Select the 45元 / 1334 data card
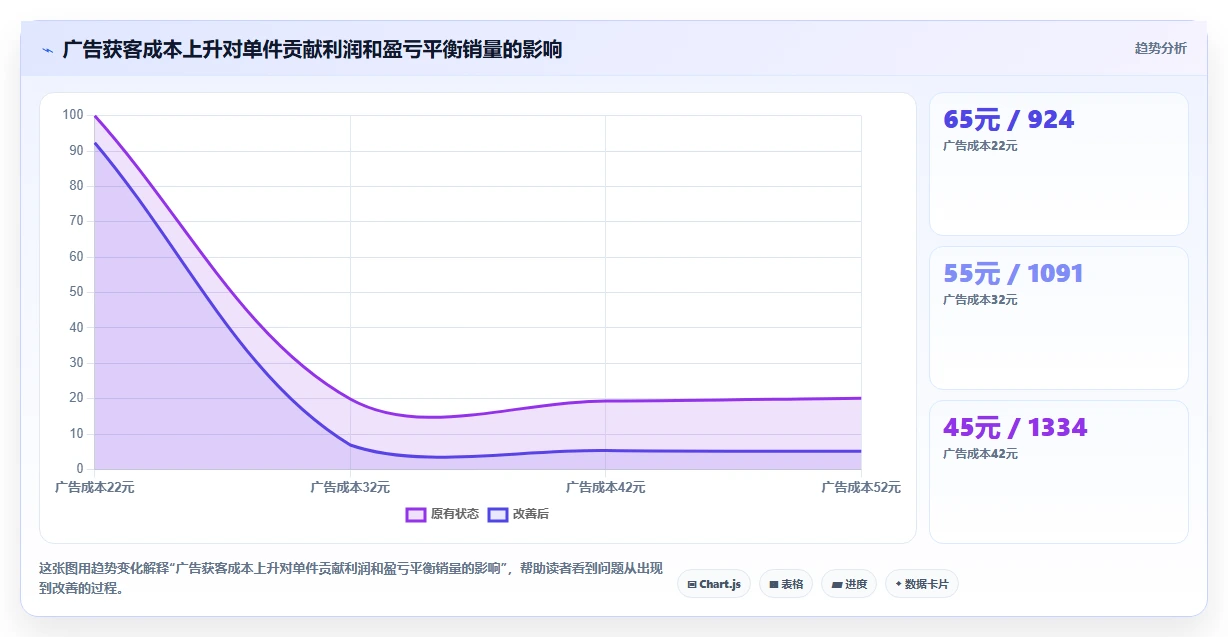 pyautogui.click(x=1059, y=472)
